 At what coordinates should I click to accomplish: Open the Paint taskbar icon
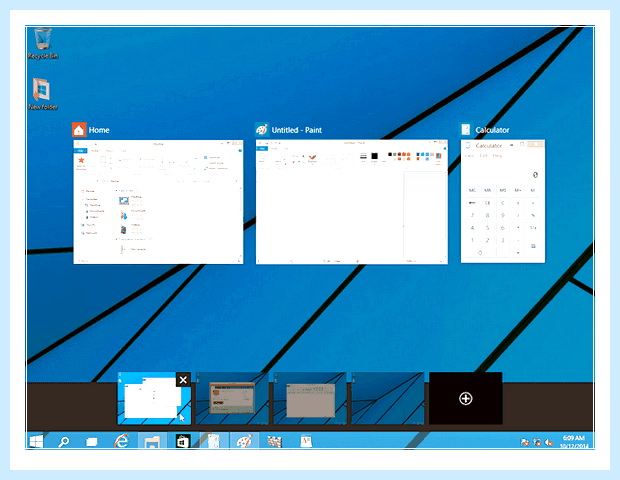pyautogui.click(x=244, y=441)
